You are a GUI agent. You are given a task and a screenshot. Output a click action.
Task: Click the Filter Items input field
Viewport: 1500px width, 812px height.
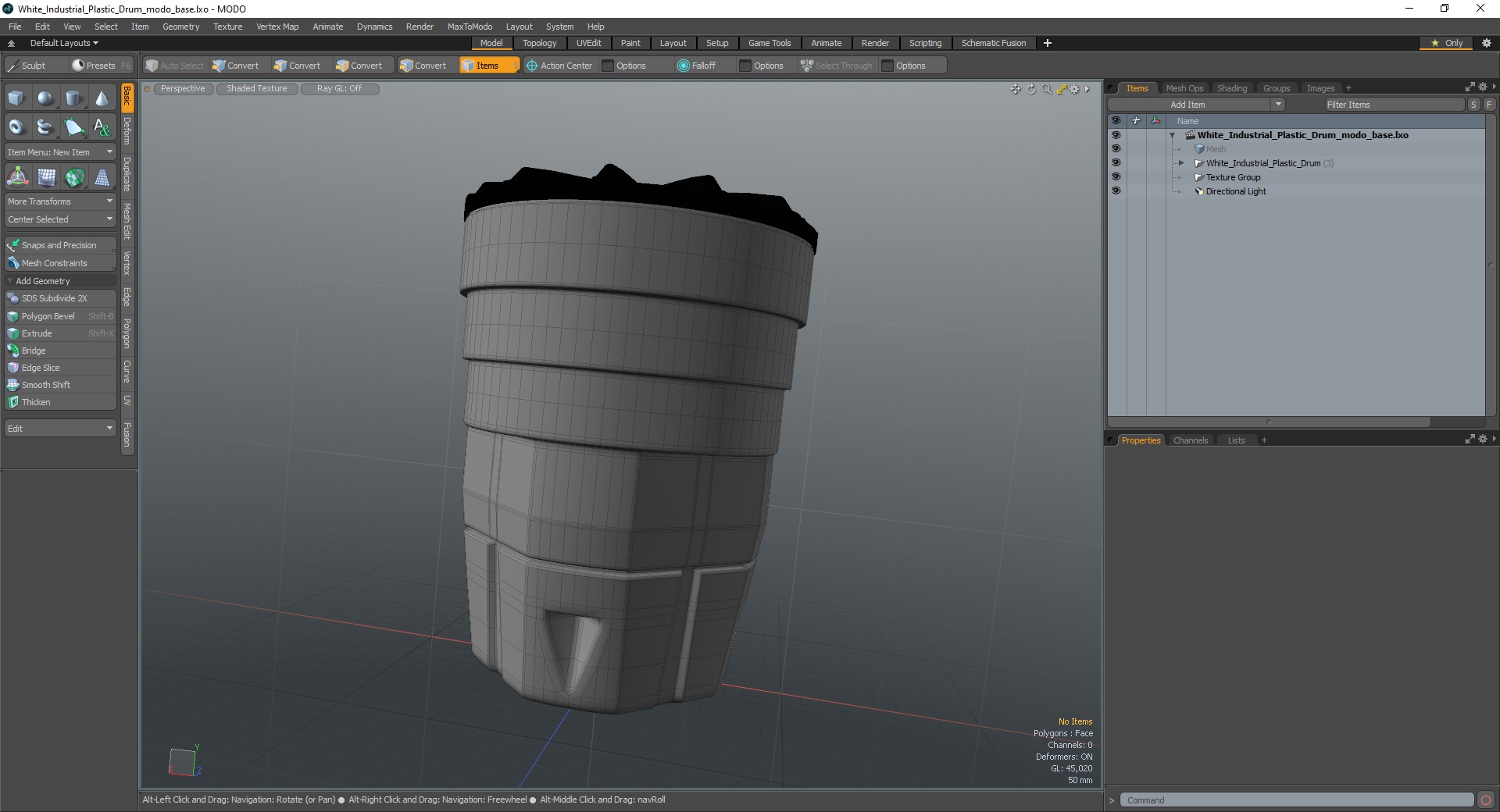tap(1393, 105)
